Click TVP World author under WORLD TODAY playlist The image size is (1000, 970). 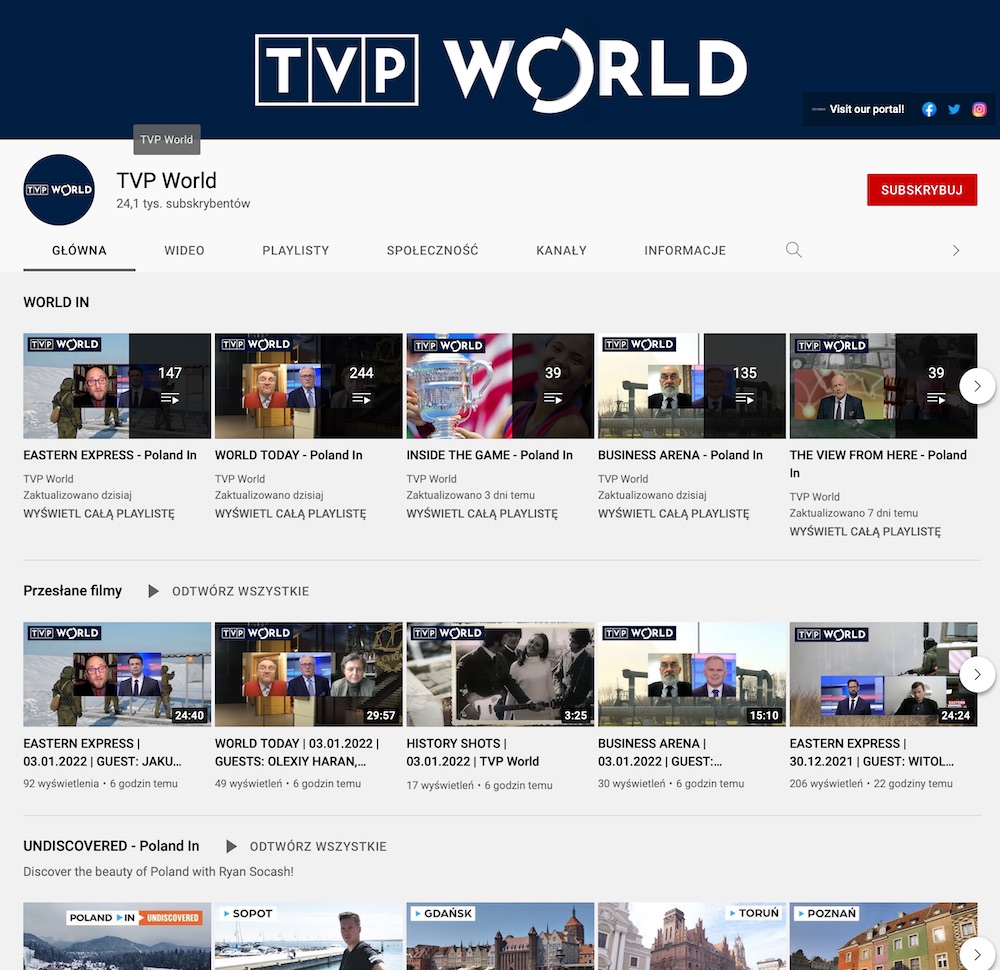240,479
